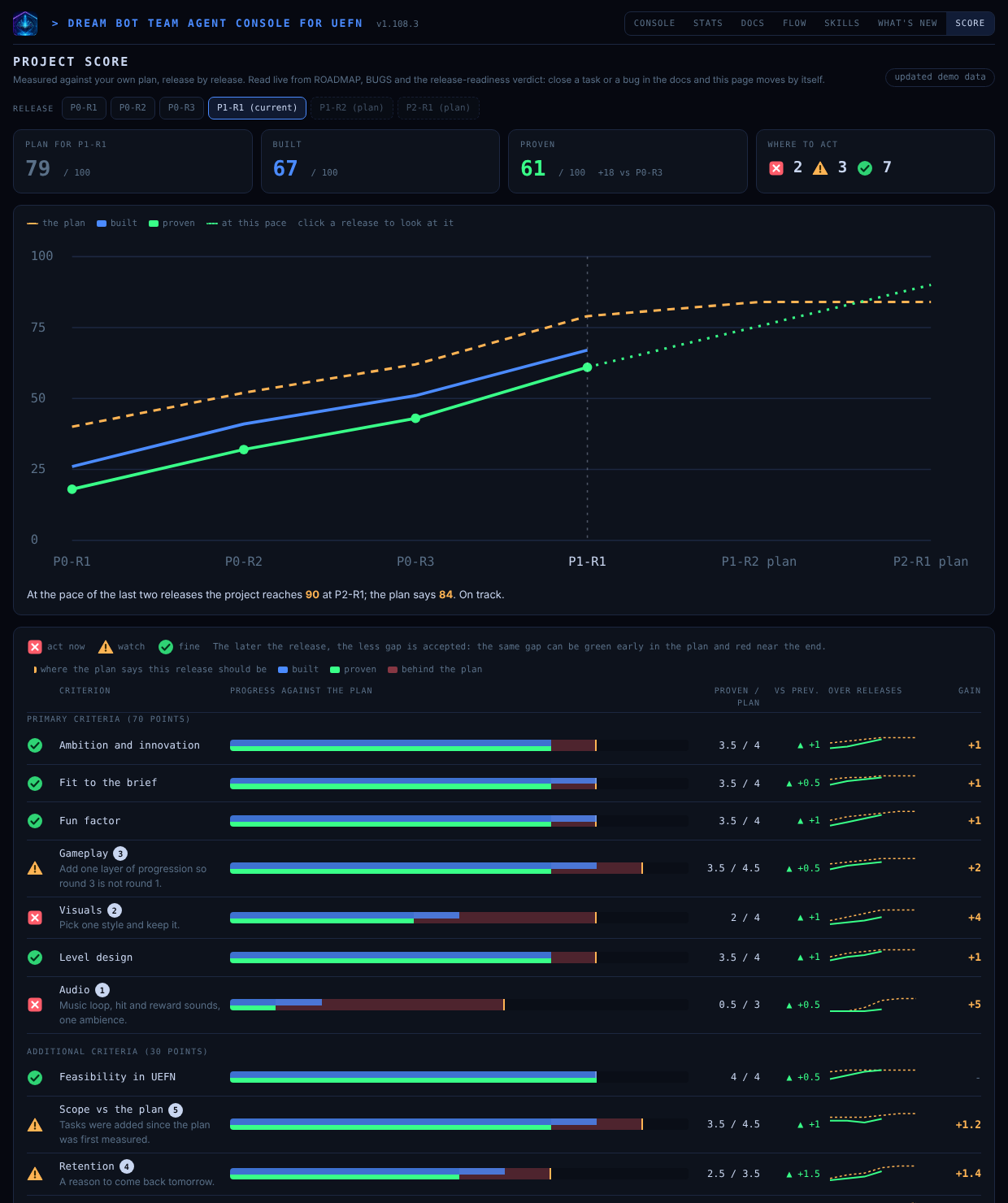Click the green check icon beside Feasibility in UEFN
The width and height of the screenshot is (1008, 1203).
[x=35, y=1077]
